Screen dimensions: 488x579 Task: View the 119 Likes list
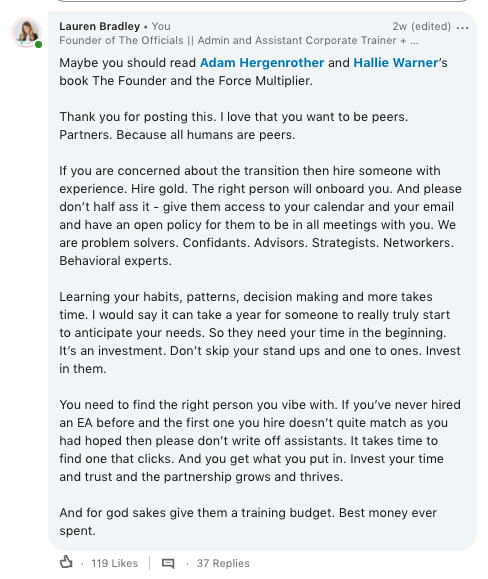click(x=114, y=563)
